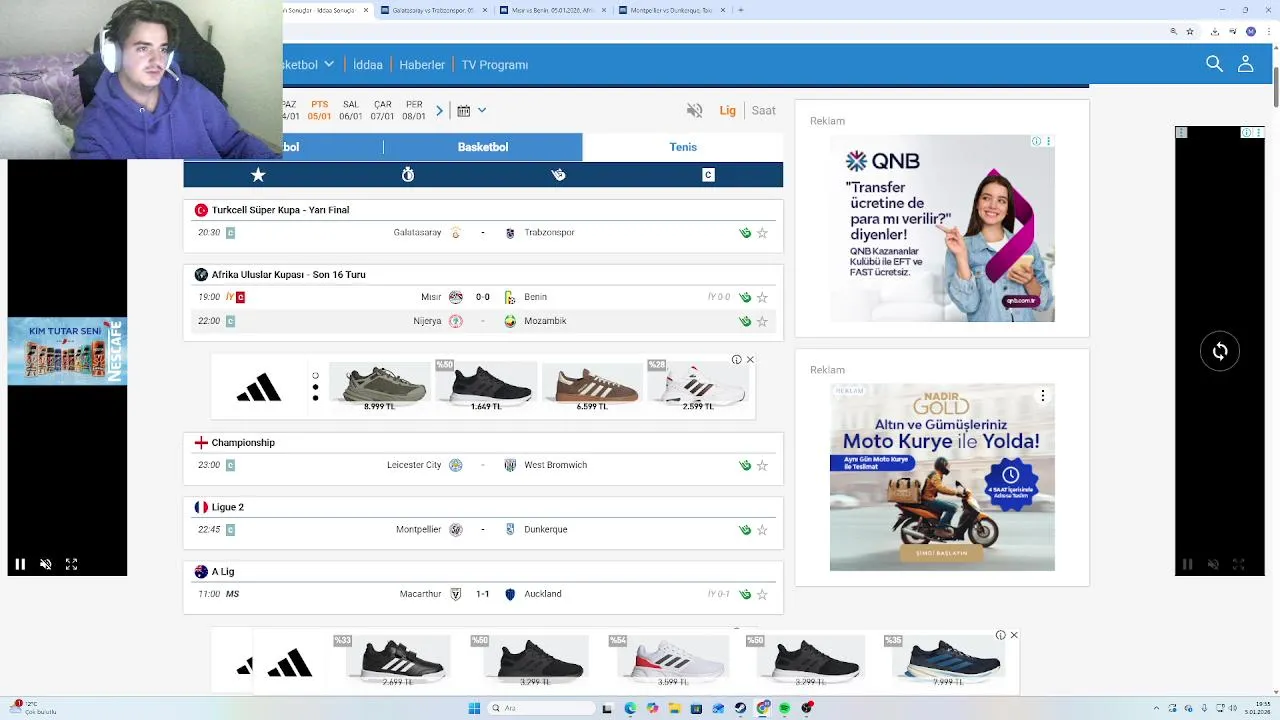Go to next dates arrow
The image size is (1280, 720).
439,110
